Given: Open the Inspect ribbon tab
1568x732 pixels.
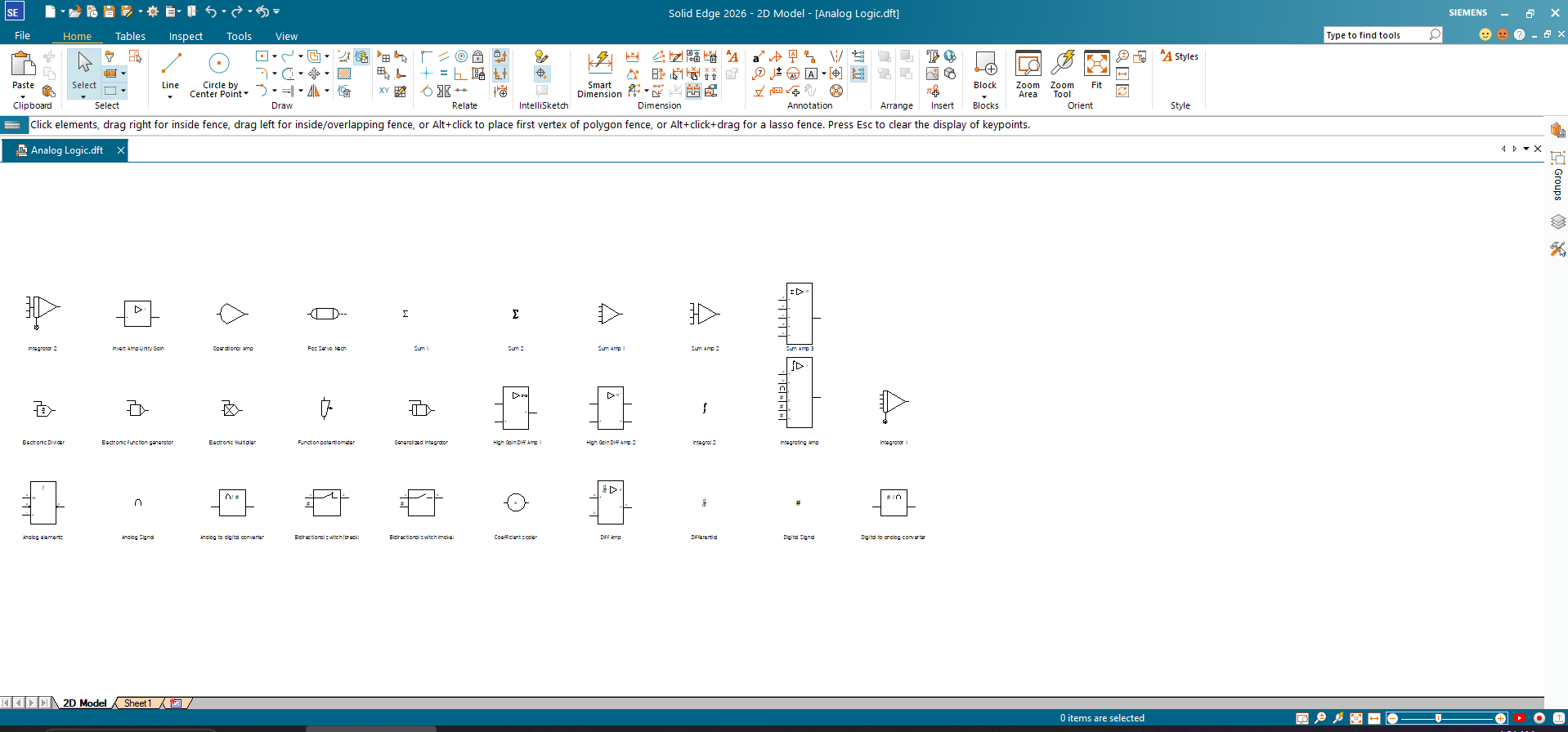Looking at the screenshot, I should click(x=186, y=36).
